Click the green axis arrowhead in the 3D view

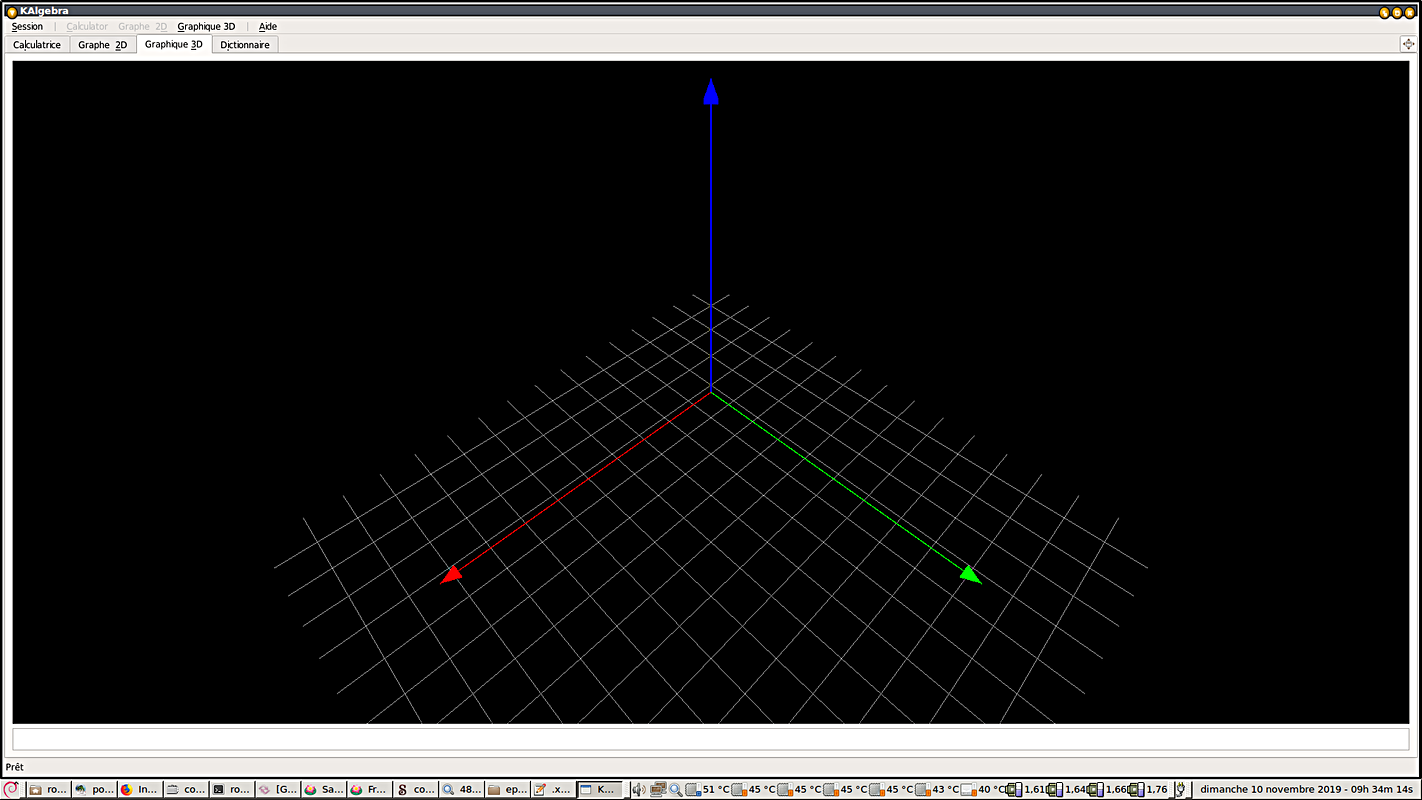point(970,574)
